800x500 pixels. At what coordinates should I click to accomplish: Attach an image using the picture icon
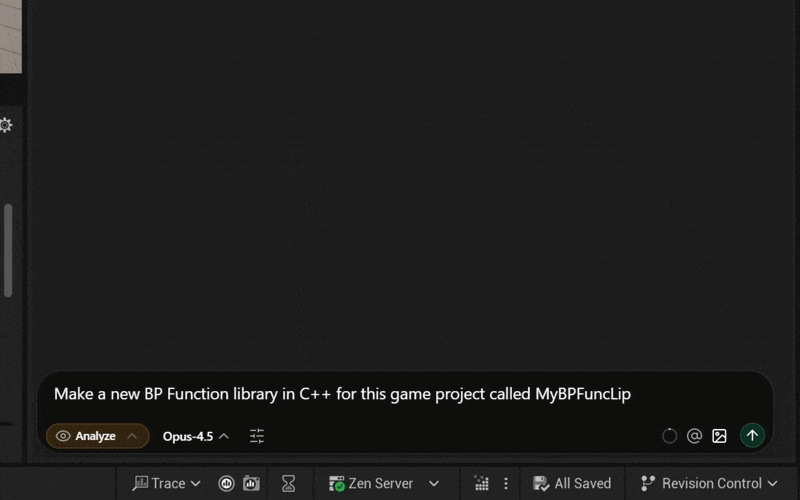(719, 436)
